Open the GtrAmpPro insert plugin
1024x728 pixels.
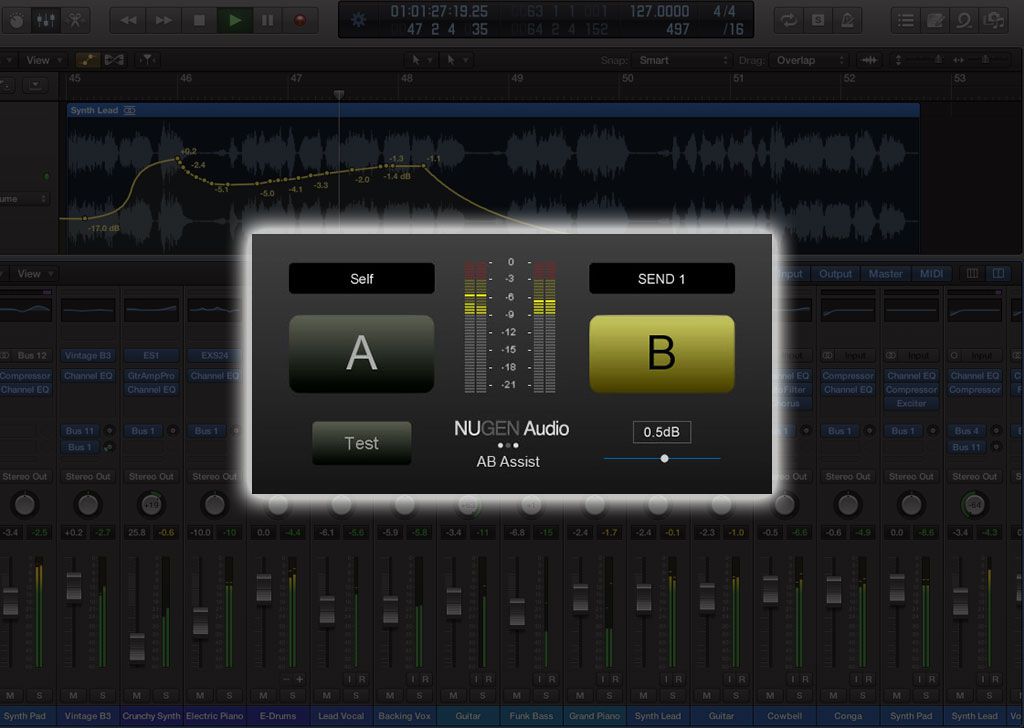(x=151, y=376)
